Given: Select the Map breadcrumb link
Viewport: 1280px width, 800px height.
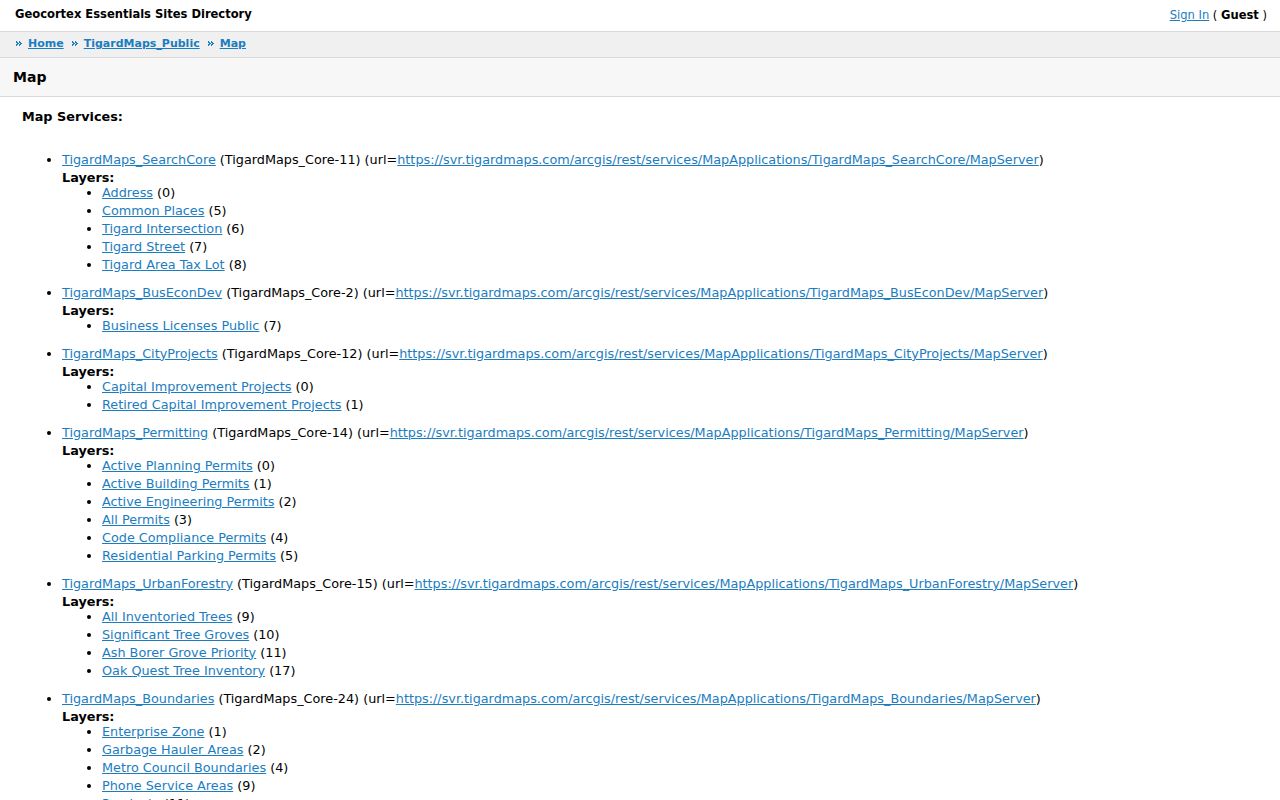Looking at the screenshot, I should (233, 44).
